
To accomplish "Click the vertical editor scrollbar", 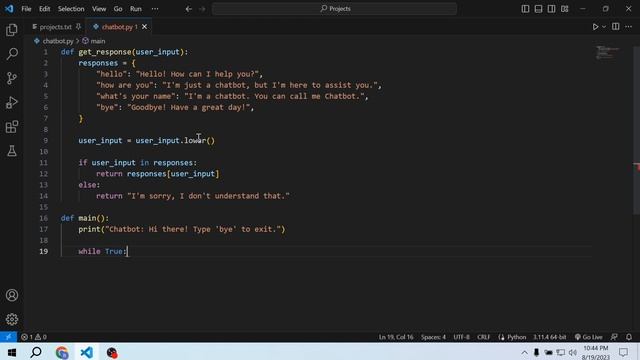I will click(636, 131).
